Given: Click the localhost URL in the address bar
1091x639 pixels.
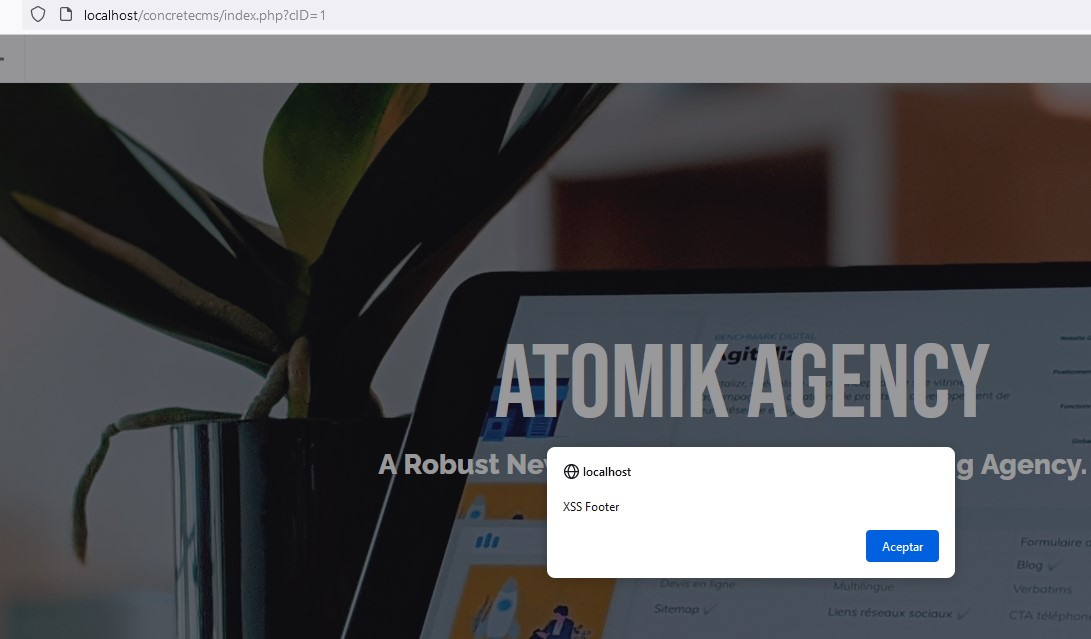Looking at the screenshot, I should tap(205, 15).
